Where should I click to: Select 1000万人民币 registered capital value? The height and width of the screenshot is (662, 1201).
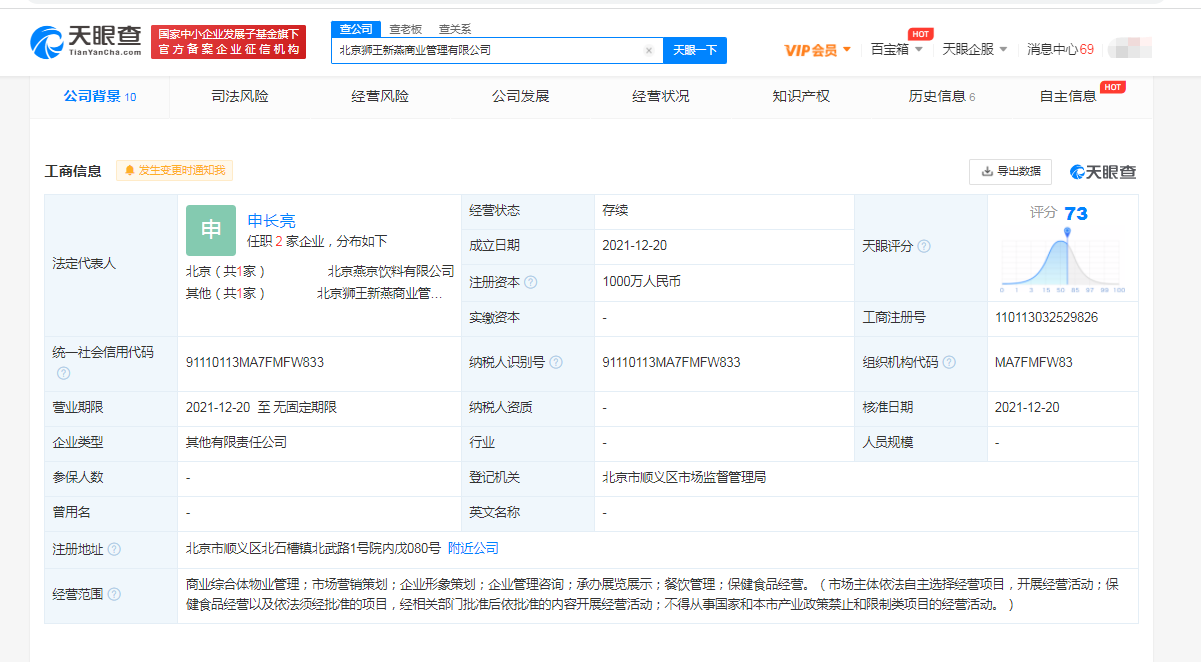(x=641, y=282)
